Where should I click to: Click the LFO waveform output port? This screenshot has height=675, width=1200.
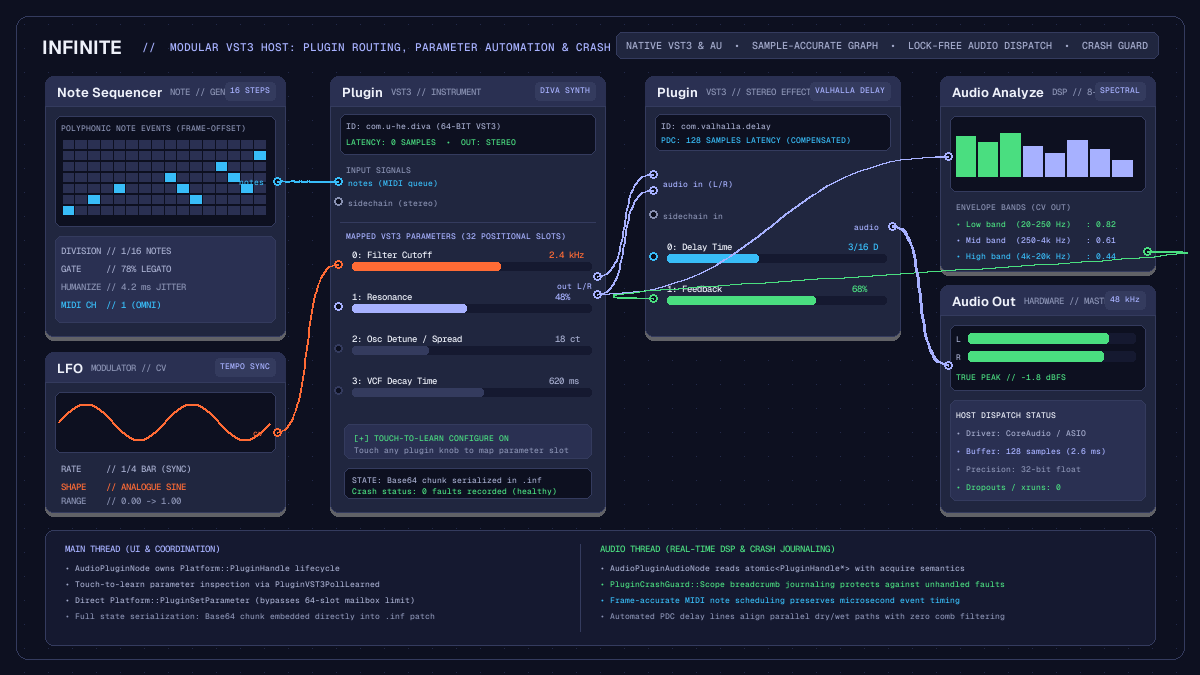click(277, 432)
